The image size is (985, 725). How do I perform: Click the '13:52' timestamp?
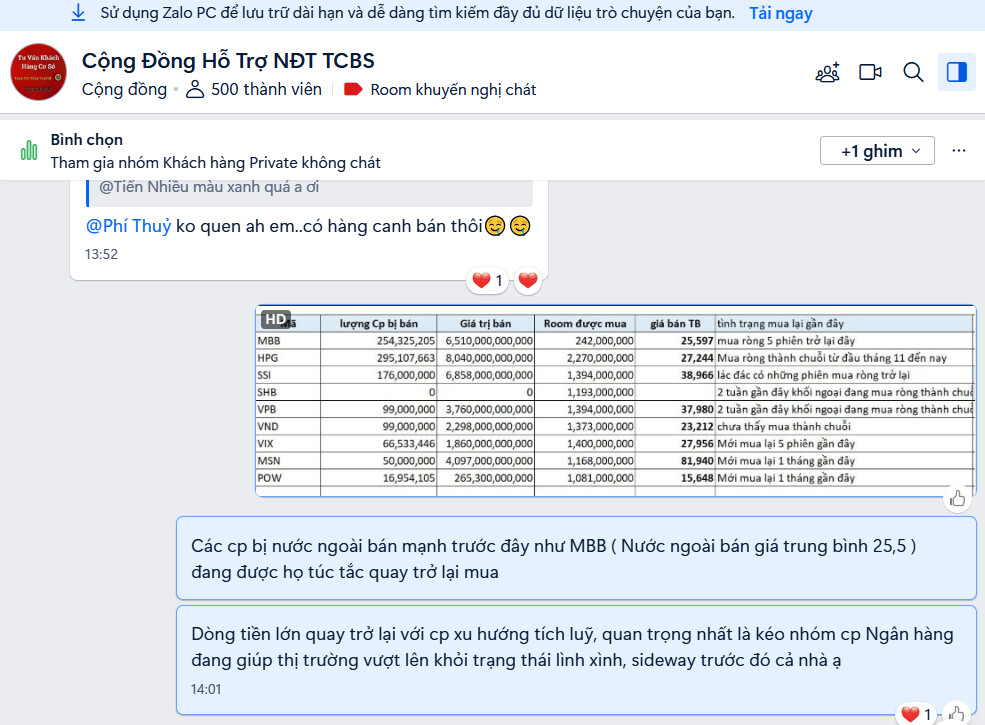click(x=101, y=254)
